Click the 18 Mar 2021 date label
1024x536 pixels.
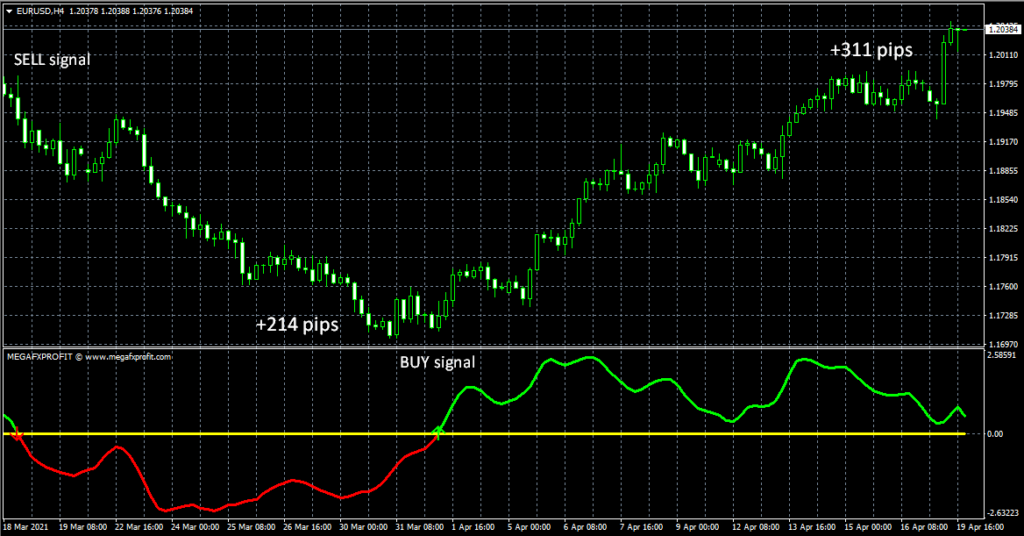(x=25, y=526)
